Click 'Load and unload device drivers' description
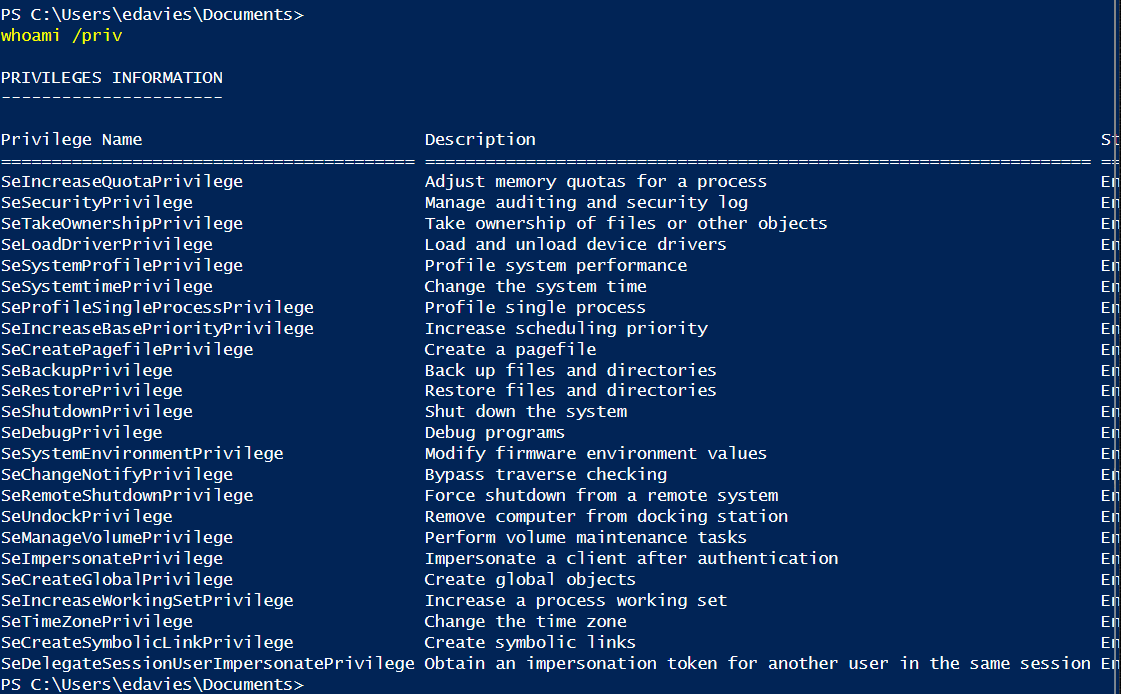Screen dimensions: 1121x694 [575, 244]
